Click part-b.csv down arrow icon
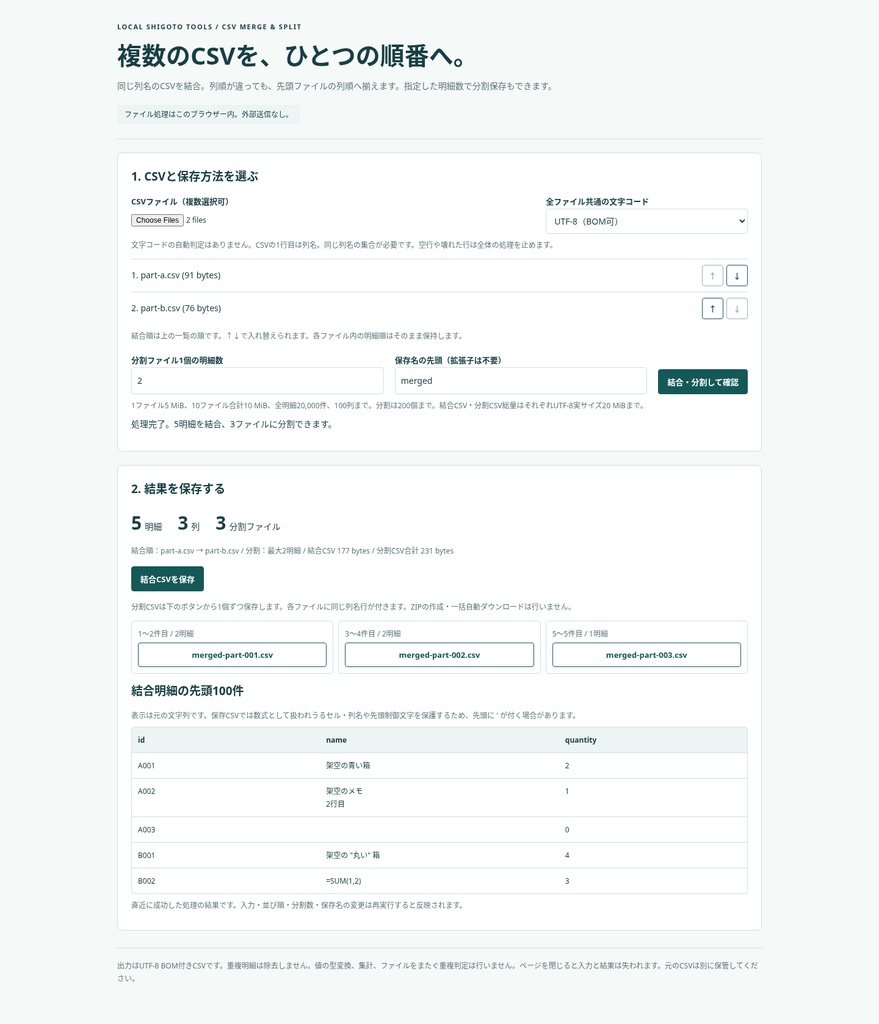This screenshot has width=879, height=1024. (x=737, y=308)
